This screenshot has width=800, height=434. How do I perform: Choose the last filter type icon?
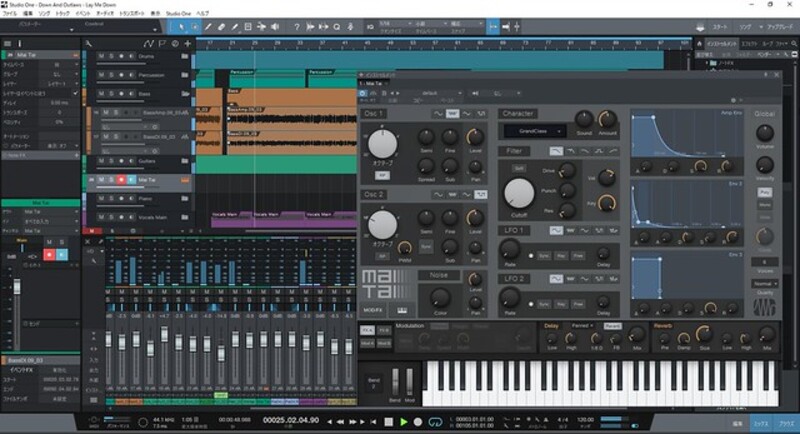613,151
